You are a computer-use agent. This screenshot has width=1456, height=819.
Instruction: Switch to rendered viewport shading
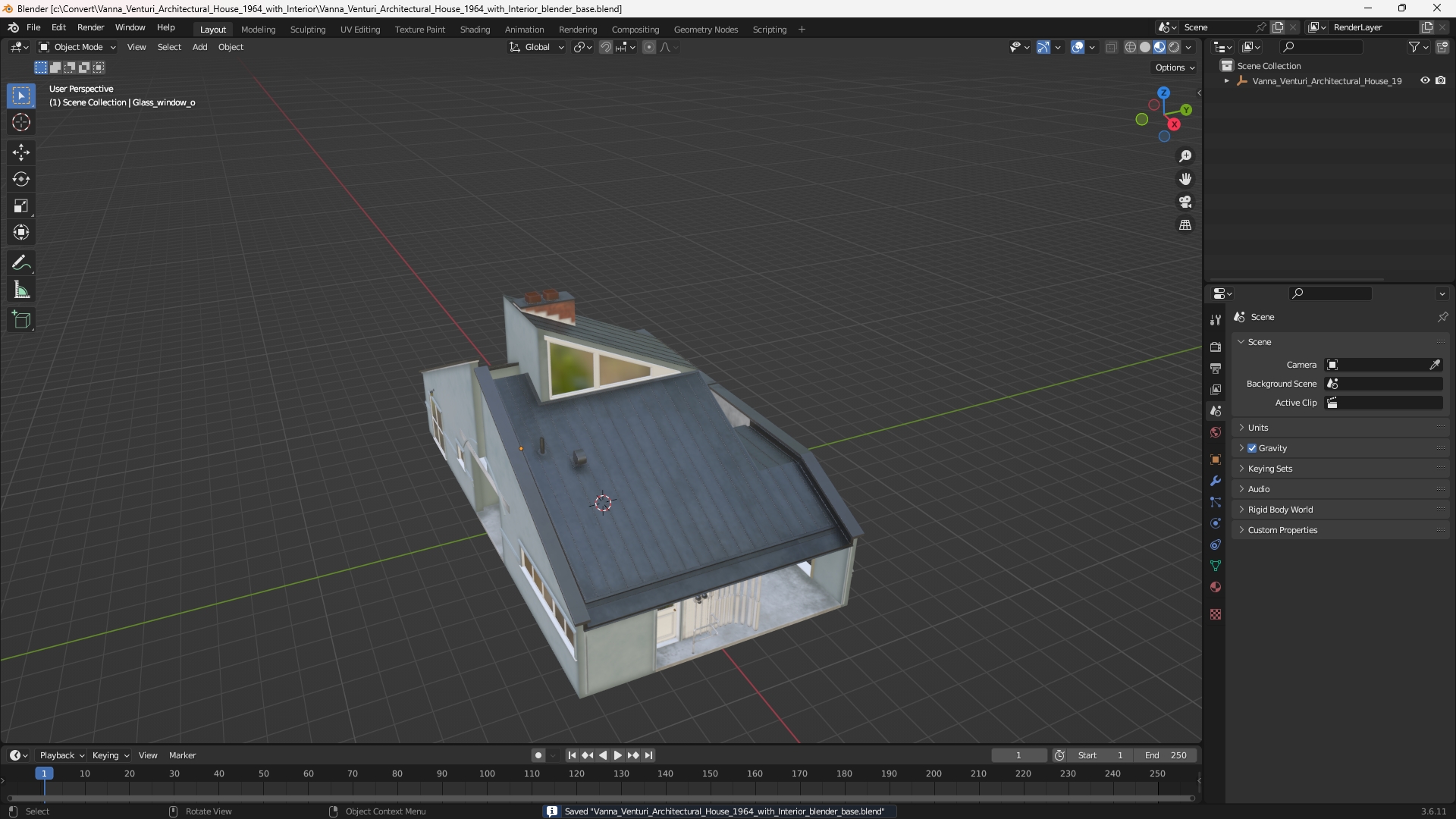pyautogui.click(x=1174, y=47)
